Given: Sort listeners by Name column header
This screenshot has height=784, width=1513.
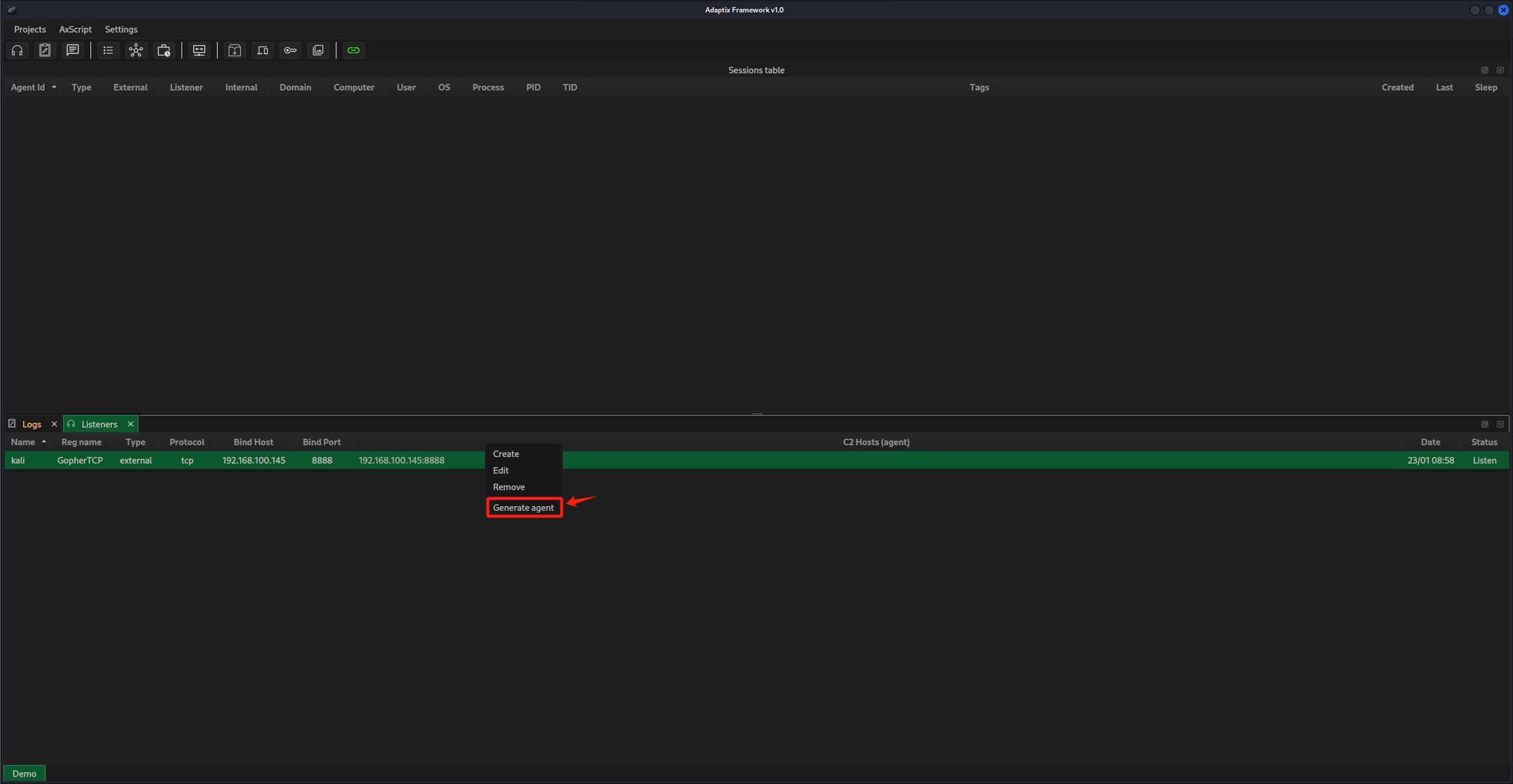Looking at the screenshot, I should tap(23, 442).
